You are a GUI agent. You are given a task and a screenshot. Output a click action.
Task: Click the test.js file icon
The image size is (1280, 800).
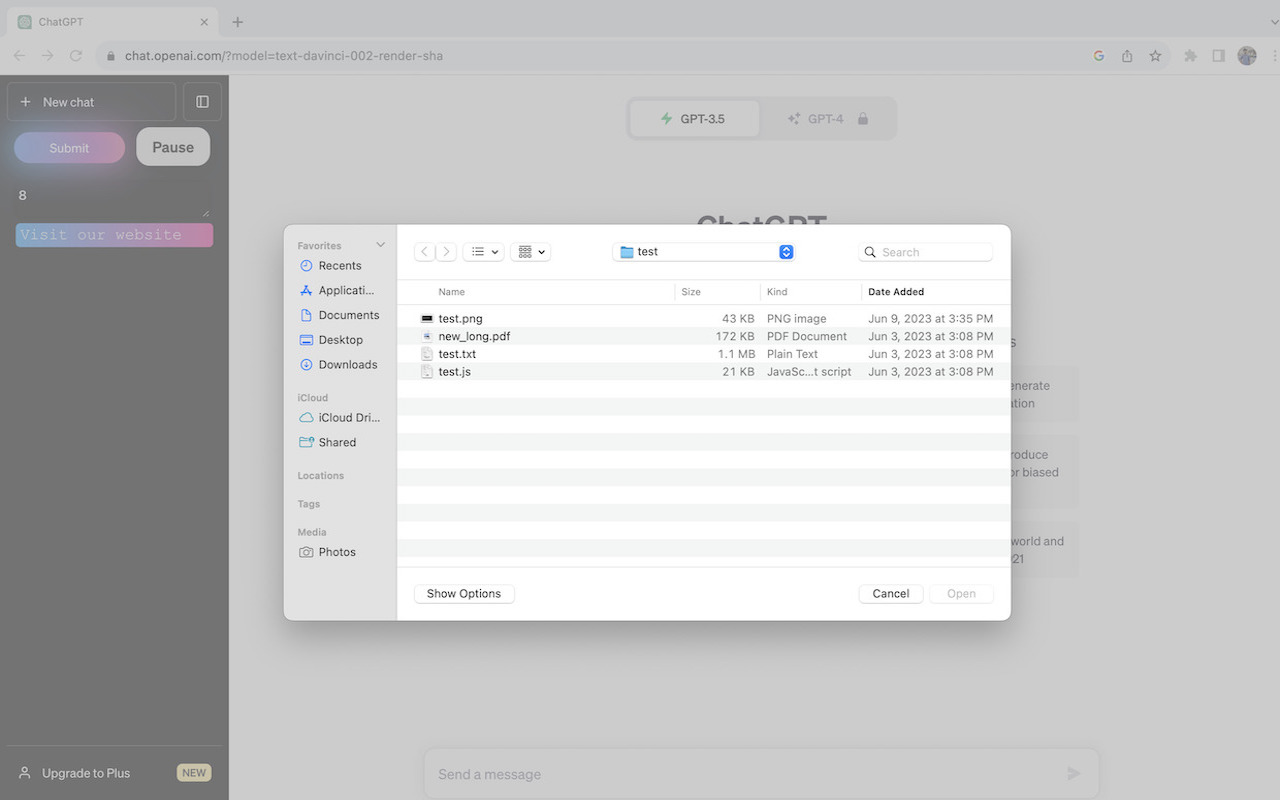click(x=427, y=372)
